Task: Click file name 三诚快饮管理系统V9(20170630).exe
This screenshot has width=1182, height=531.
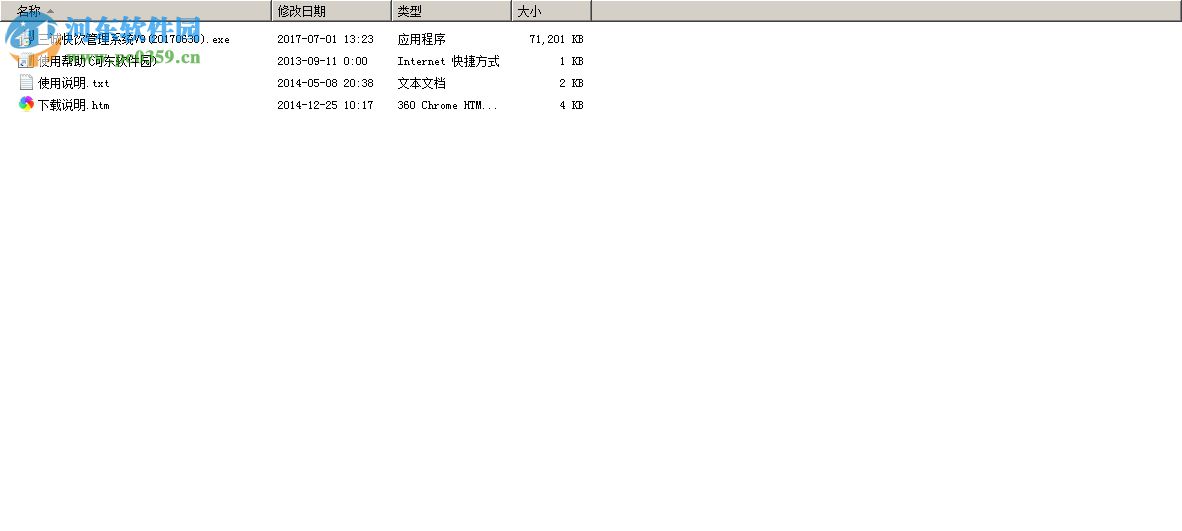Action: coord(133,39)
